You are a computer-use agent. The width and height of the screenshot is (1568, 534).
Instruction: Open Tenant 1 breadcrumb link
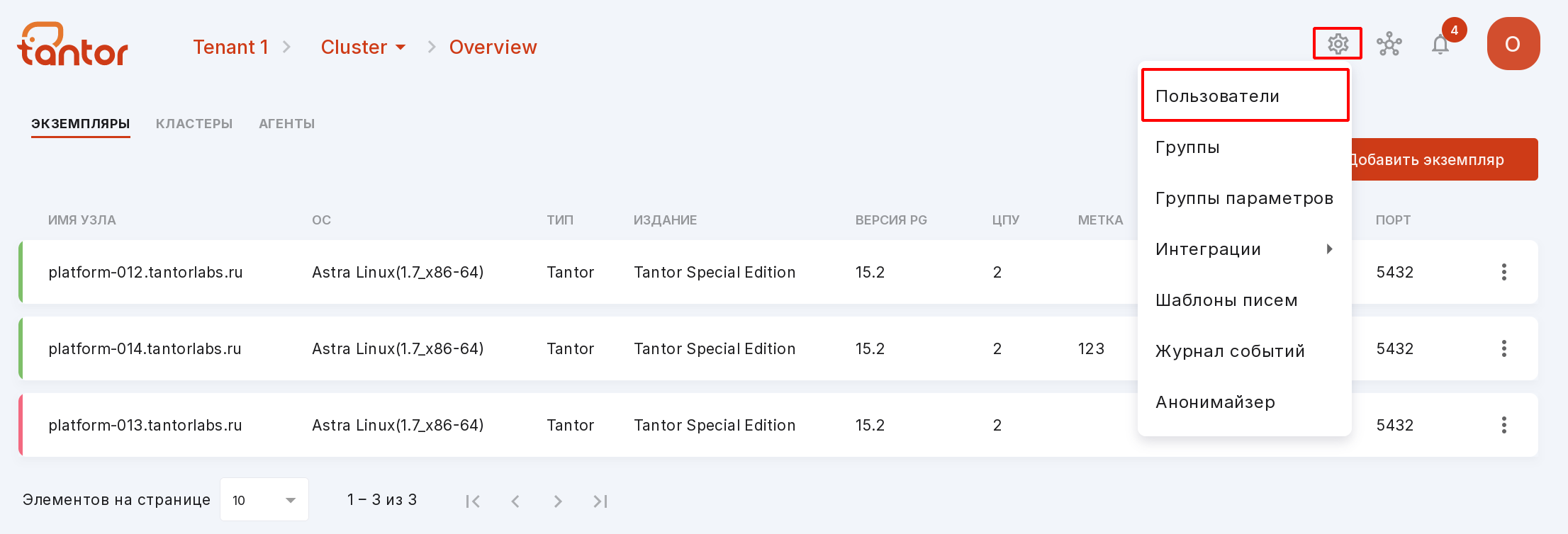pos(231,47)
